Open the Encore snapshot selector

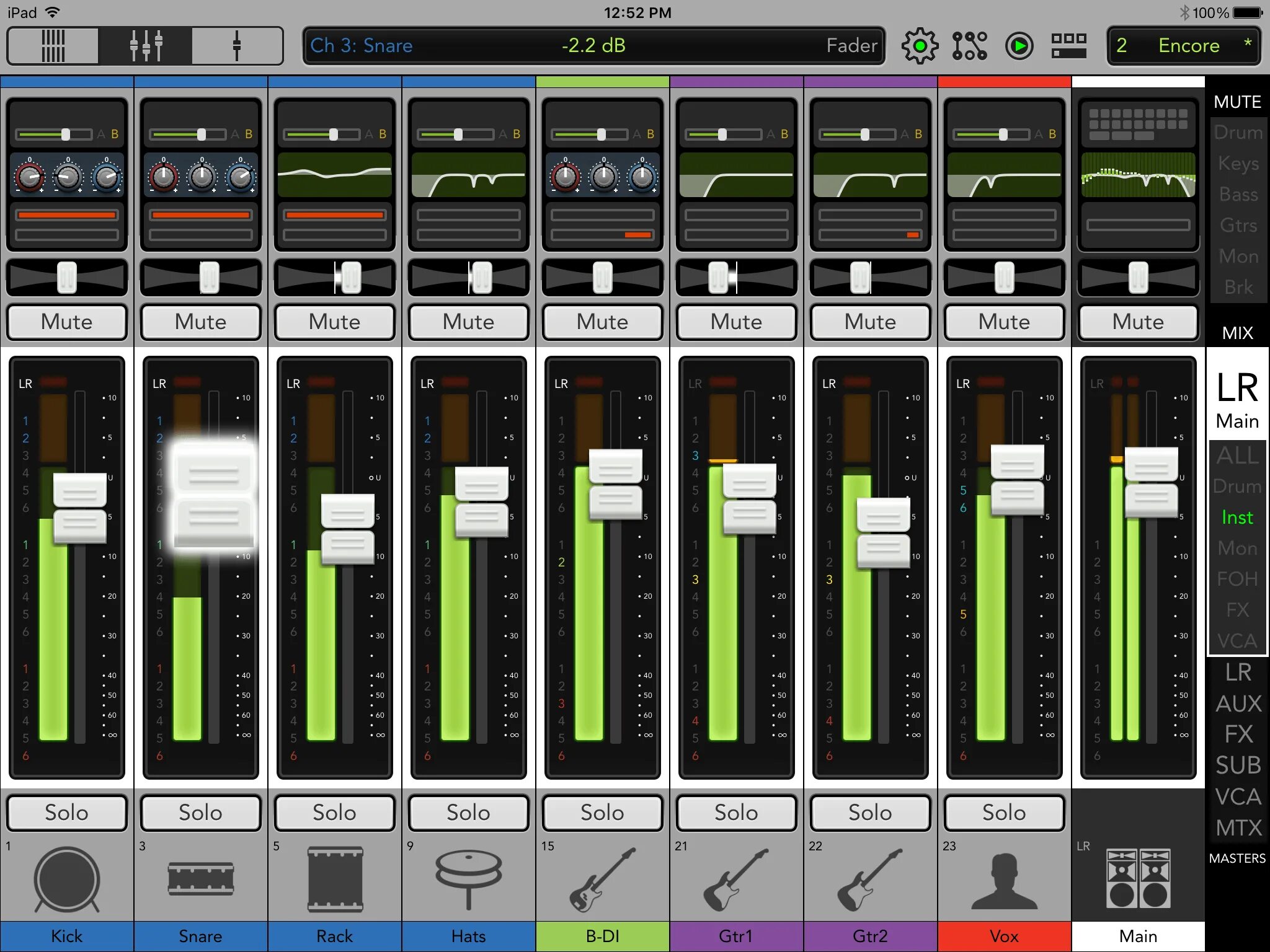coord(1183,46)
